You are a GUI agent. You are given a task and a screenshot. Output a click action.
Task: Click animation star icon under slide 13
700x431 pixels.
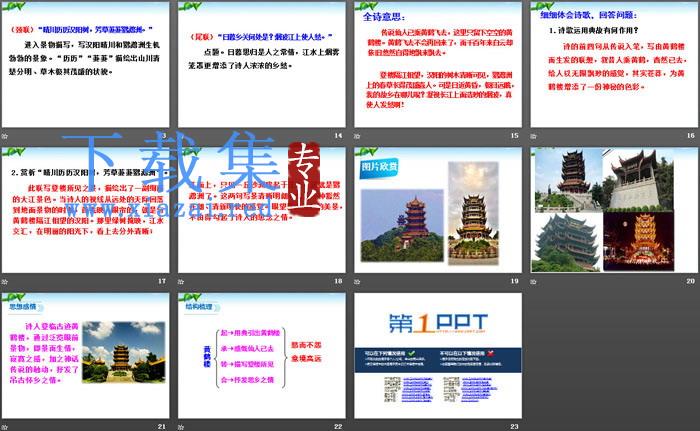click(5, 136)
